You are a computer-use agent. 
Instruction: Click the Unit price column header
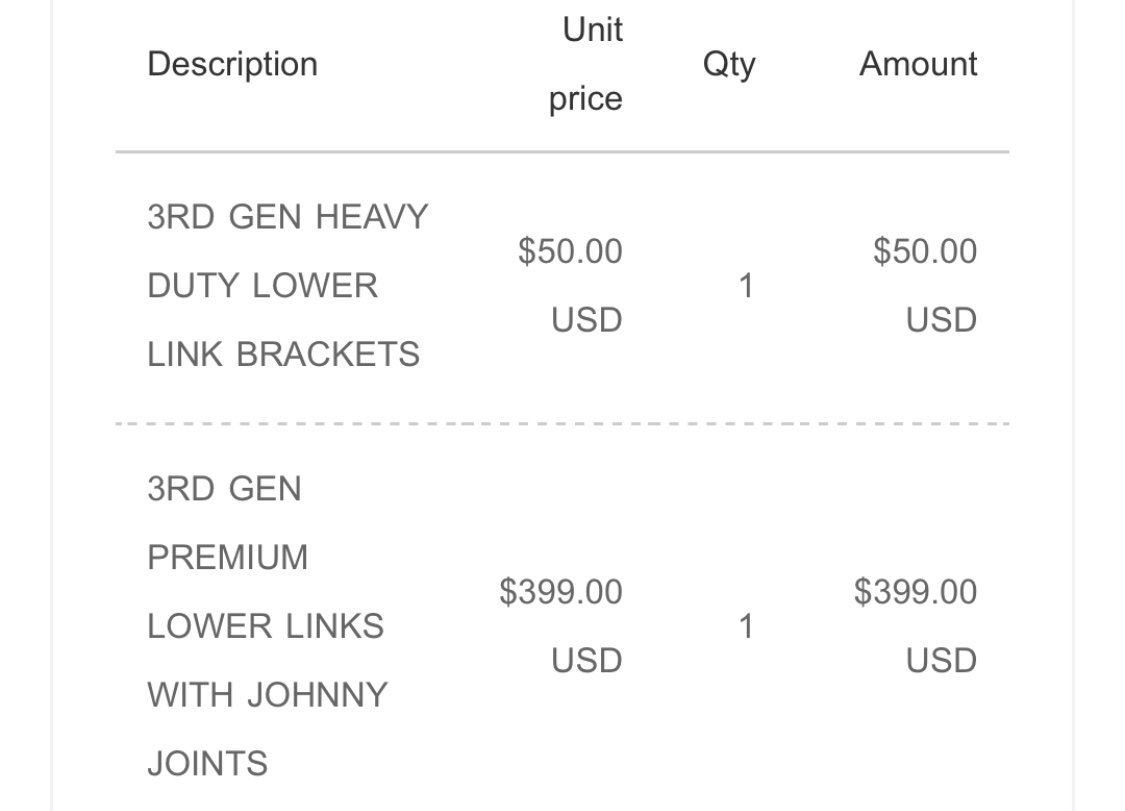click(x=585, y=65)
